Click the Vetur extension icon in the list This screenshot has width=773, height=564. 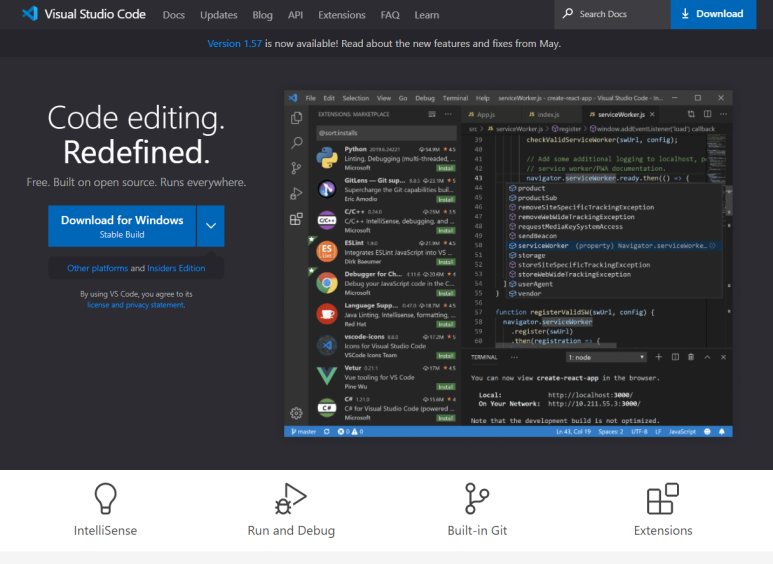coord(327,376)
